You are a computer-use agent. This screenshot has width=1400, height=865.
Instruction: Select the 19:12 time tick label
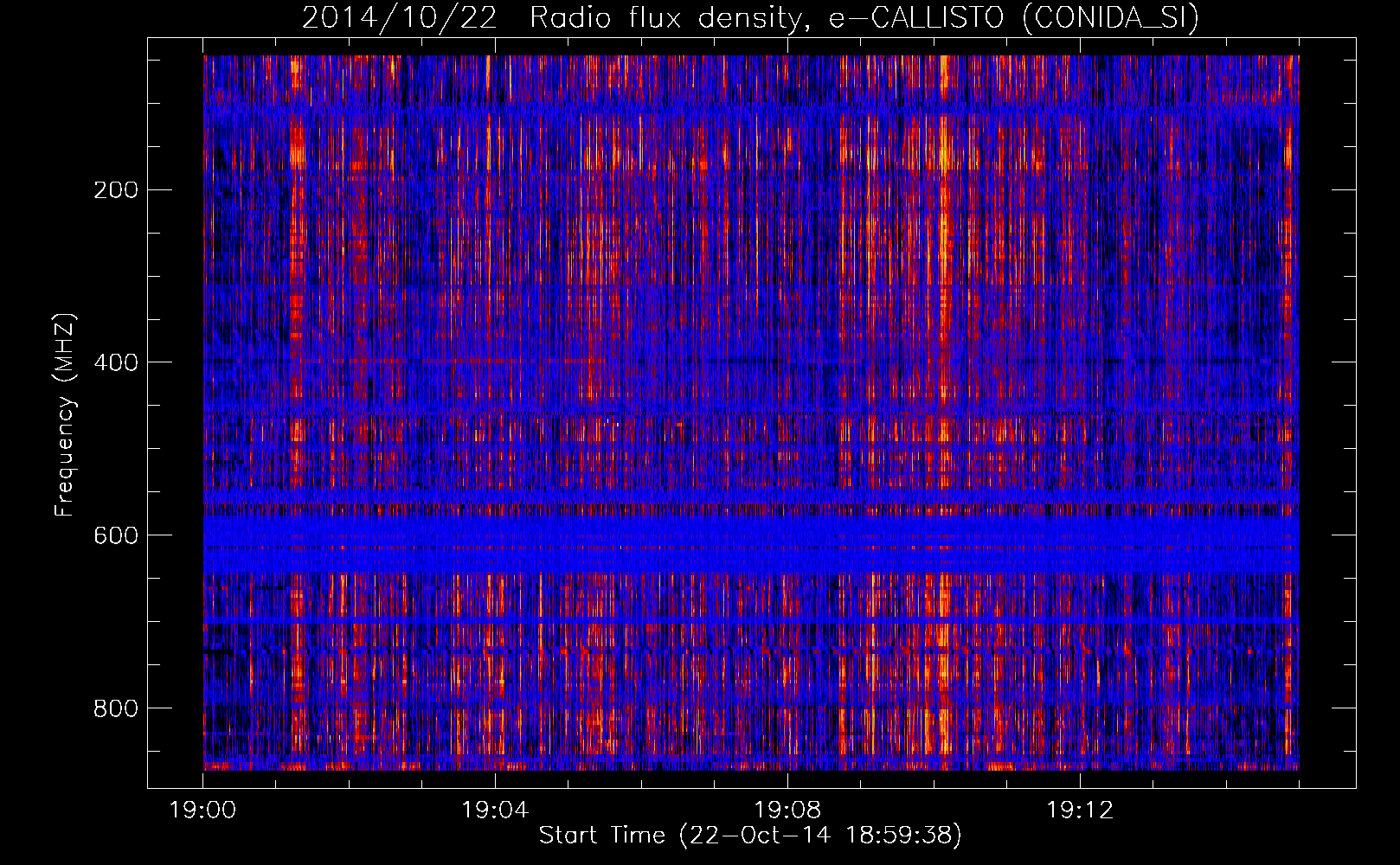pos(1080,811)
